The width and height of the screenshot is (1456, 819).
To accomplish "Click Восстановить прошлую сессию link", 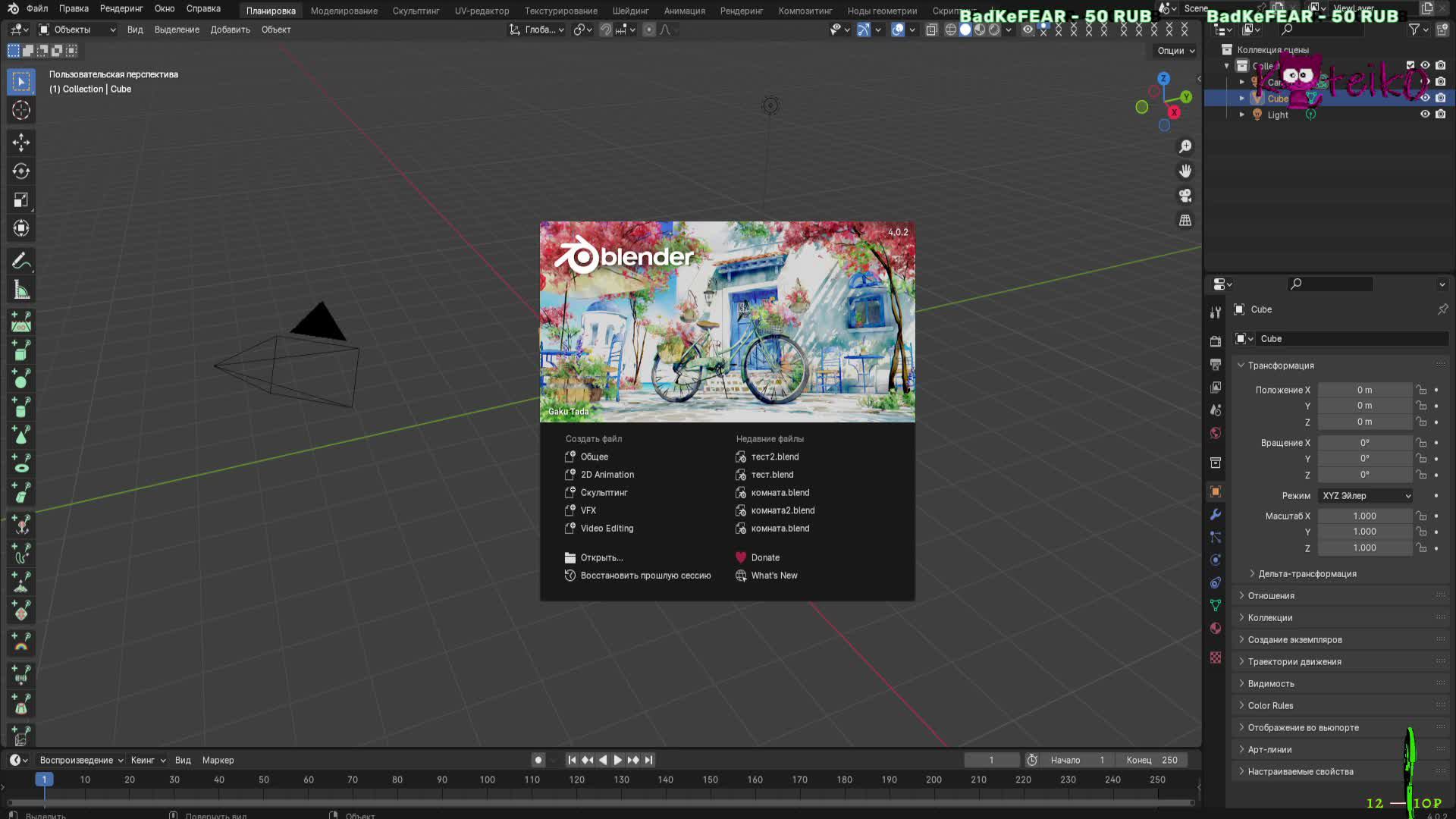I will coord(645,576).
